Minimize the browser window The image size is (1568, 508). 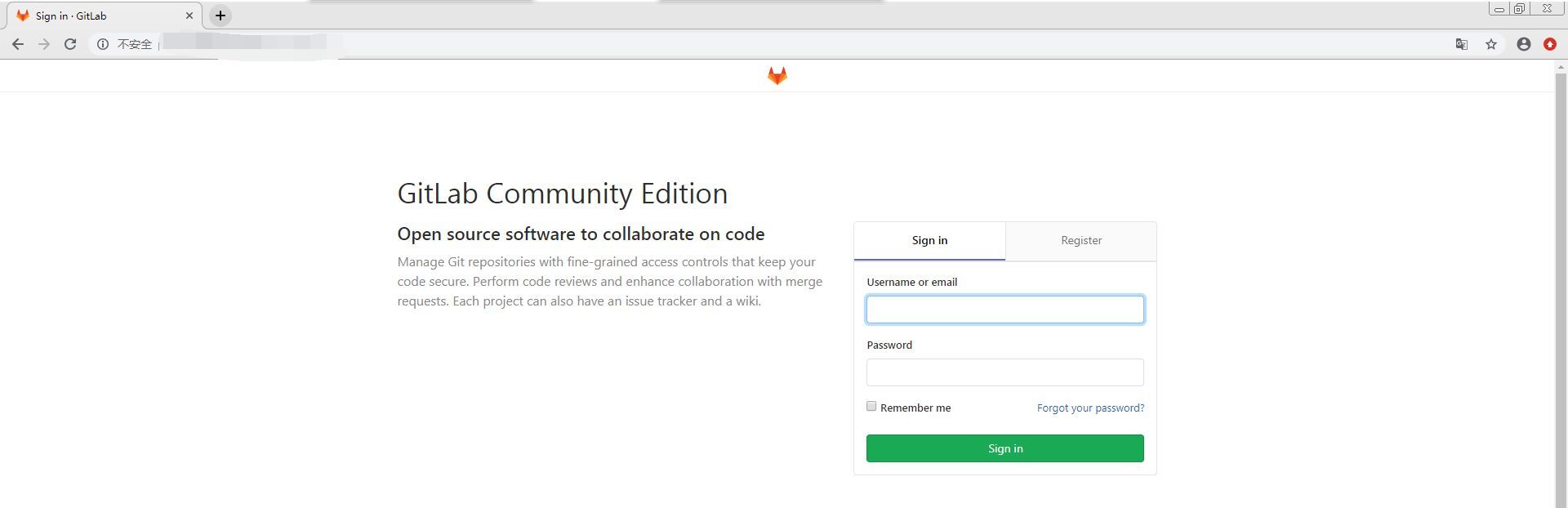point(1499,9)
